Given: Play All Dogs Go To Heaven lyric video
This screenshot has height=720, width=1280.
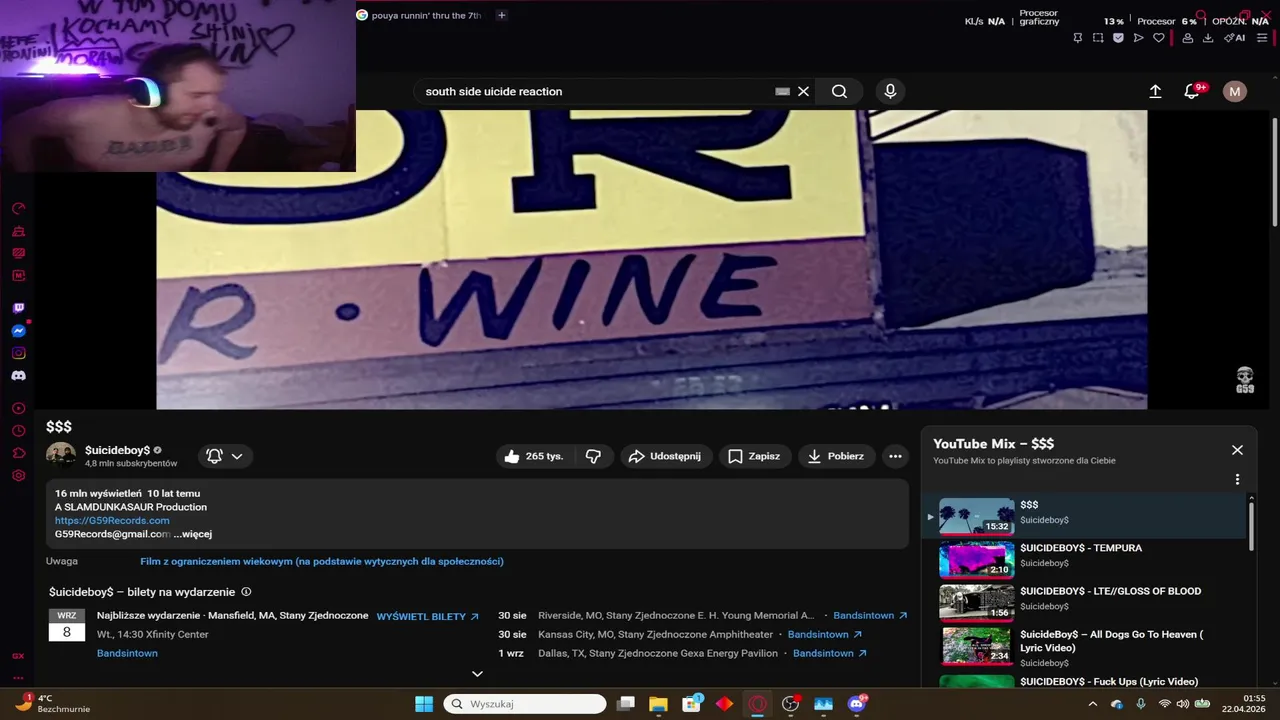Looking at the screenshot, I should [x=1086, y=647].
